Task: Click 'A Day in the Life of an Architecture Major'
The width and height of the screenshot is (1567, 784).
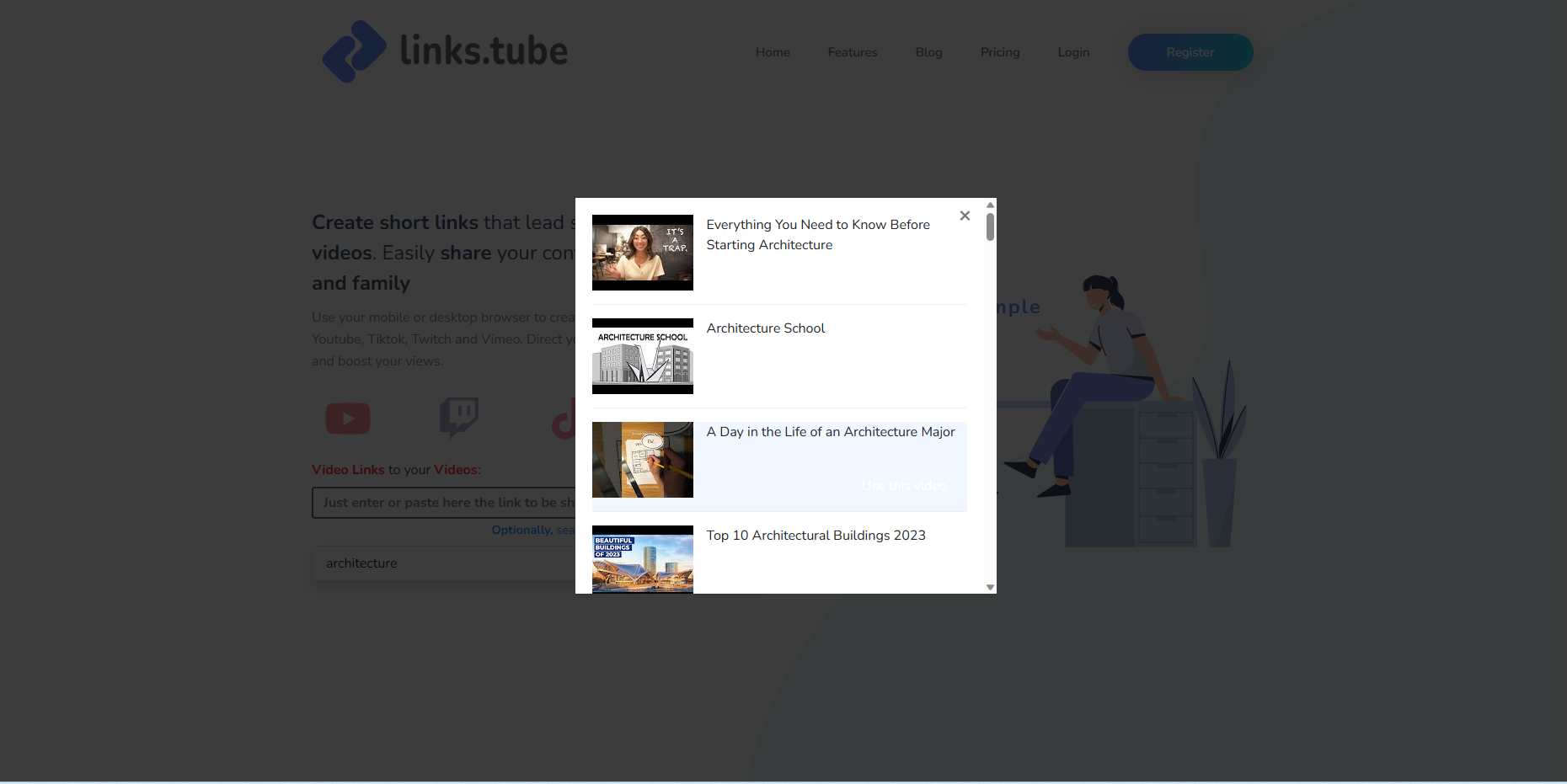Action: pyautogui.click(x=831, y=432)
